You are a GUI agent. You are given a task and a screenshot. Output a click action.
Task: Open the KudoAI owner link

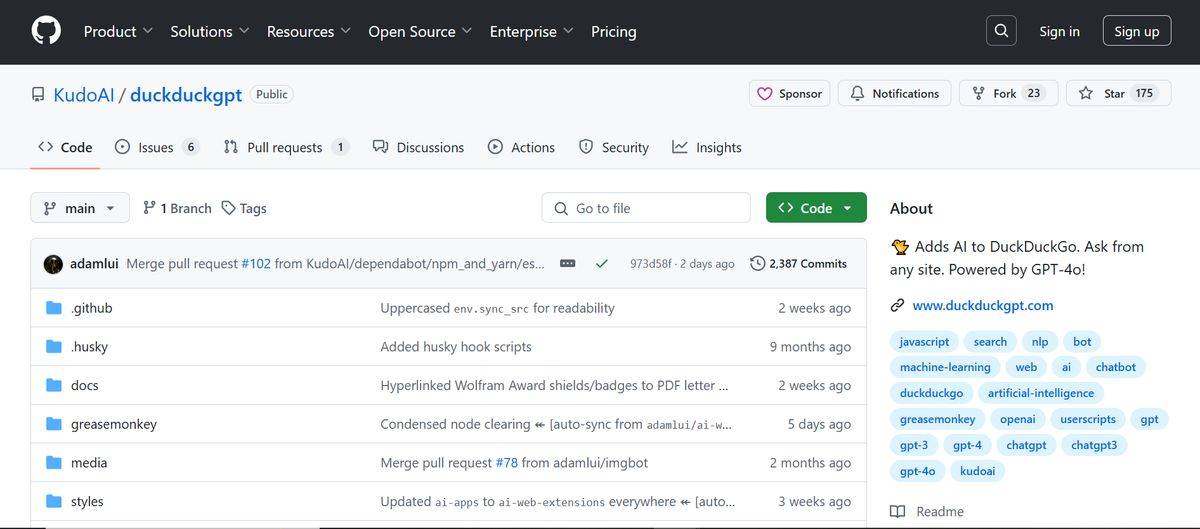click(x=84, y=95)
